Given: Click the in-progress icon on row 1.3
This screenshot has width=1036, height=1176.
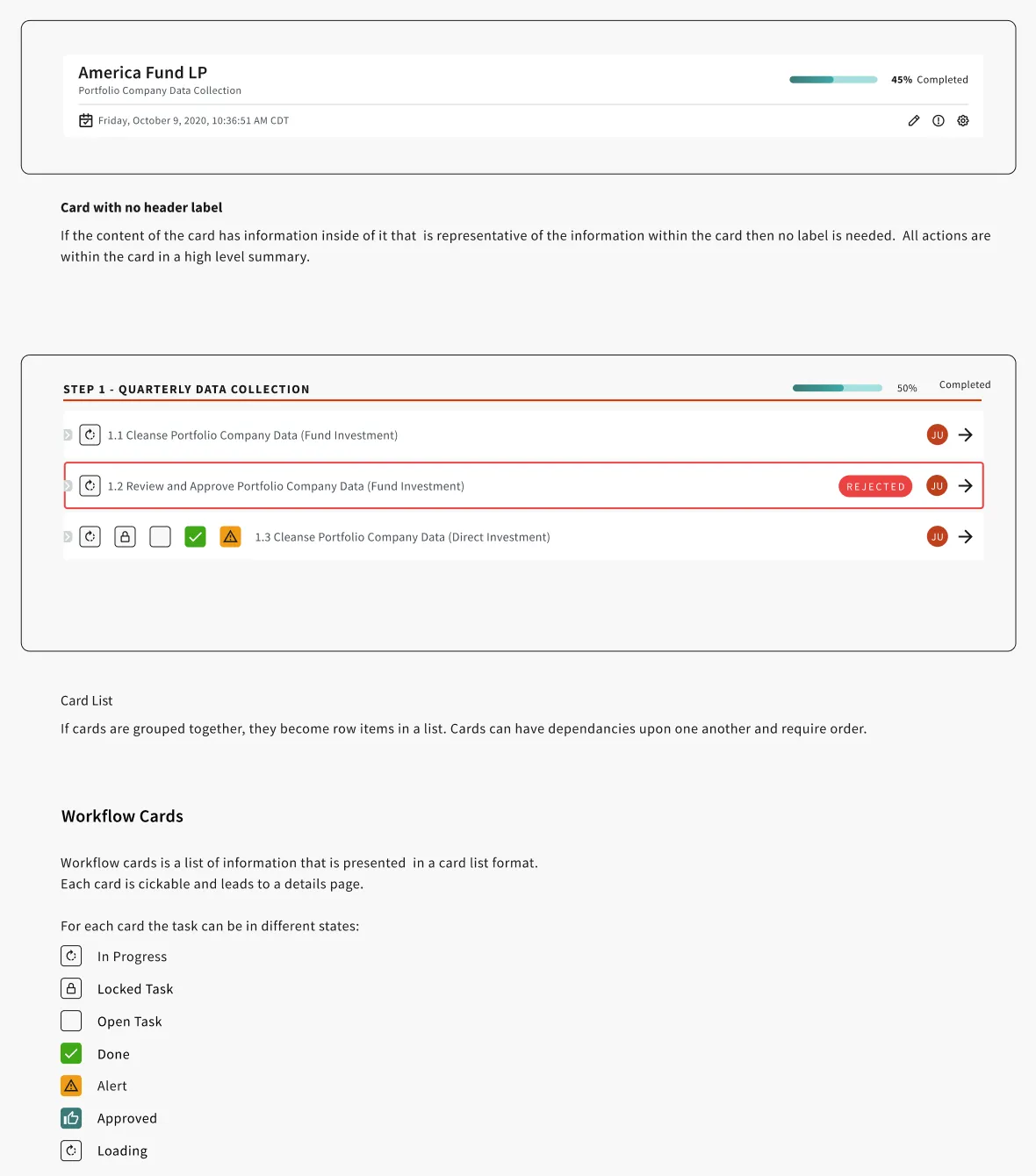Looking at the screenshot, I should pyautogui.click(x=90, y=537).
